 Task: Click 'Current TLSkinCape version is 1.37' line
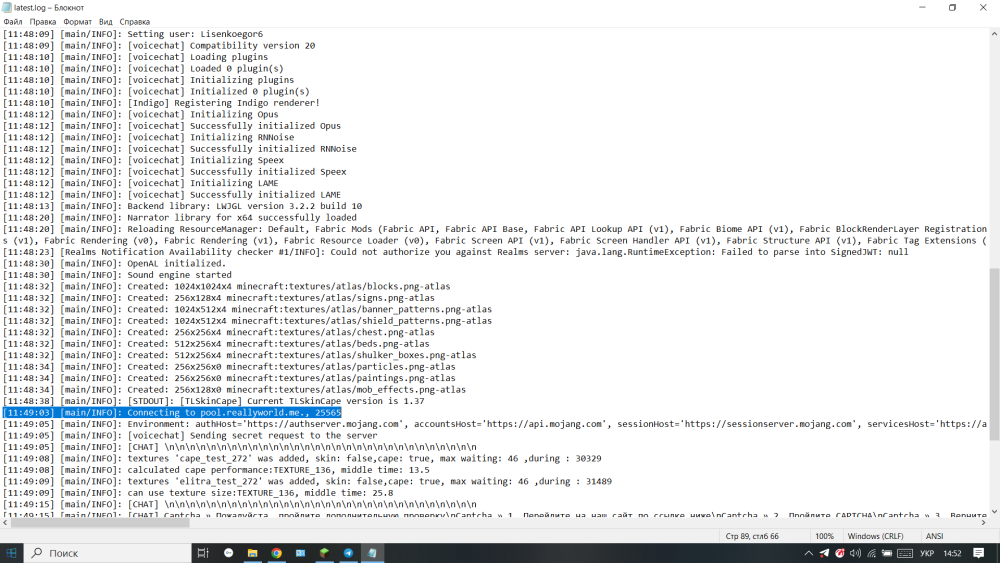click(x=214, y=401)
